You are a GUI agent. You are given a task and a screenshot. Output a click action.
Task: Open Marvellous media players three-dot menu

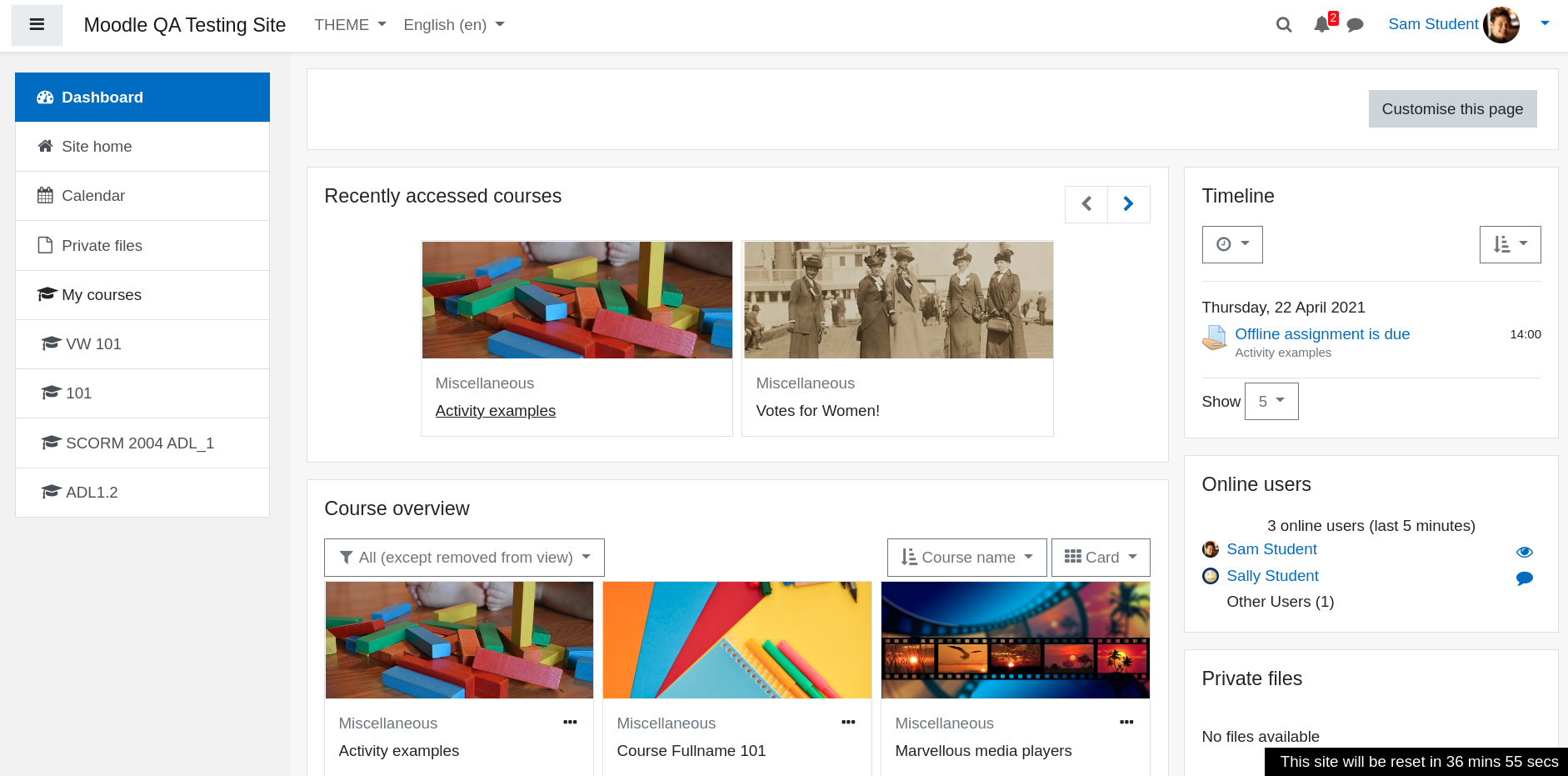tap(1126, 723)
